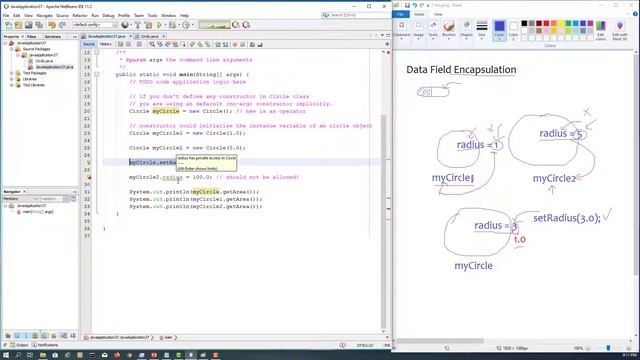Screen dimensions: 640x360
Task: Toggle the Source view button in editor
Action: tap(89, 44)
